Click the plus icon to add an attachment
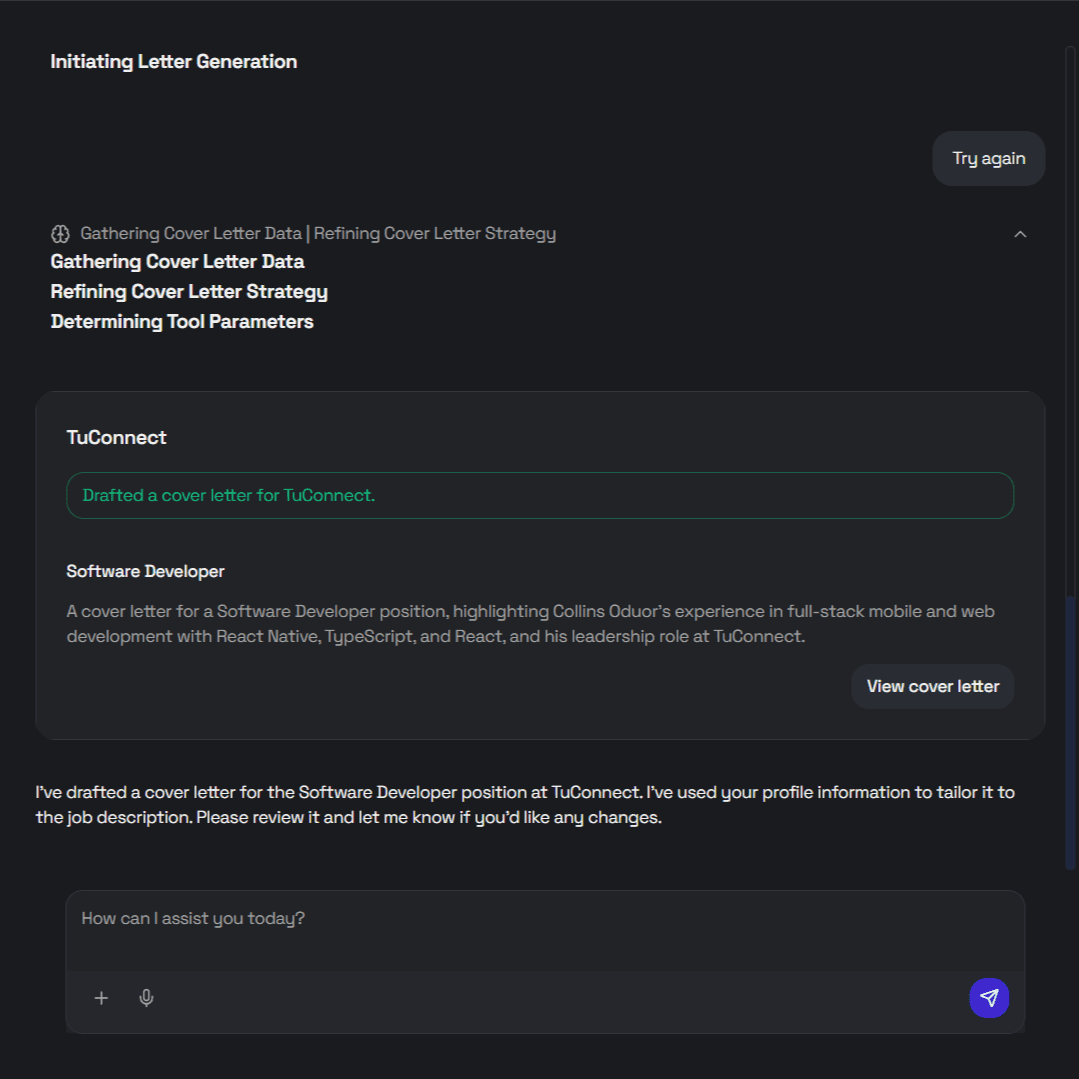1079x1079 pixels. pyautogui.click(x=101, y=998)
